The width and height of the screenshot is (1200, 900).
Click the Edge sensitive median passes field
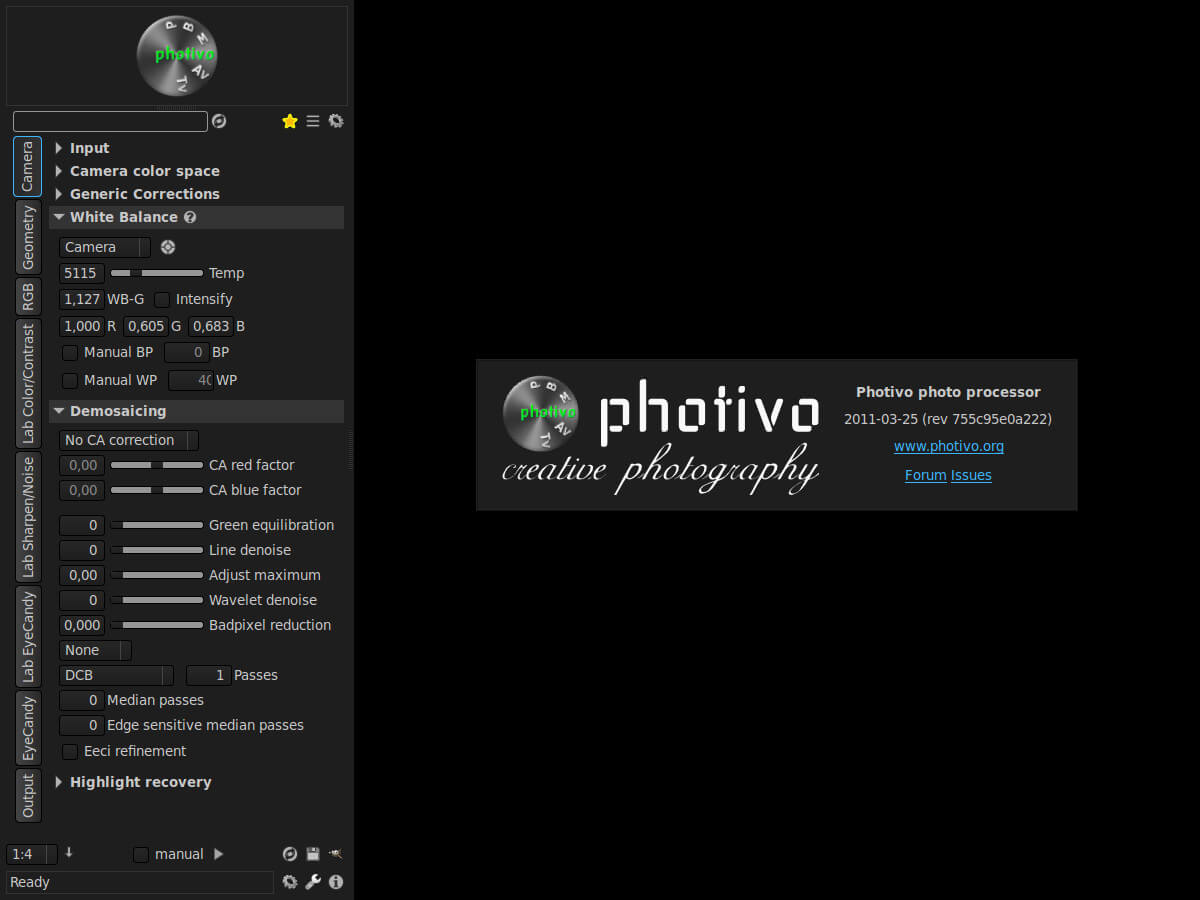coord(82,725)
